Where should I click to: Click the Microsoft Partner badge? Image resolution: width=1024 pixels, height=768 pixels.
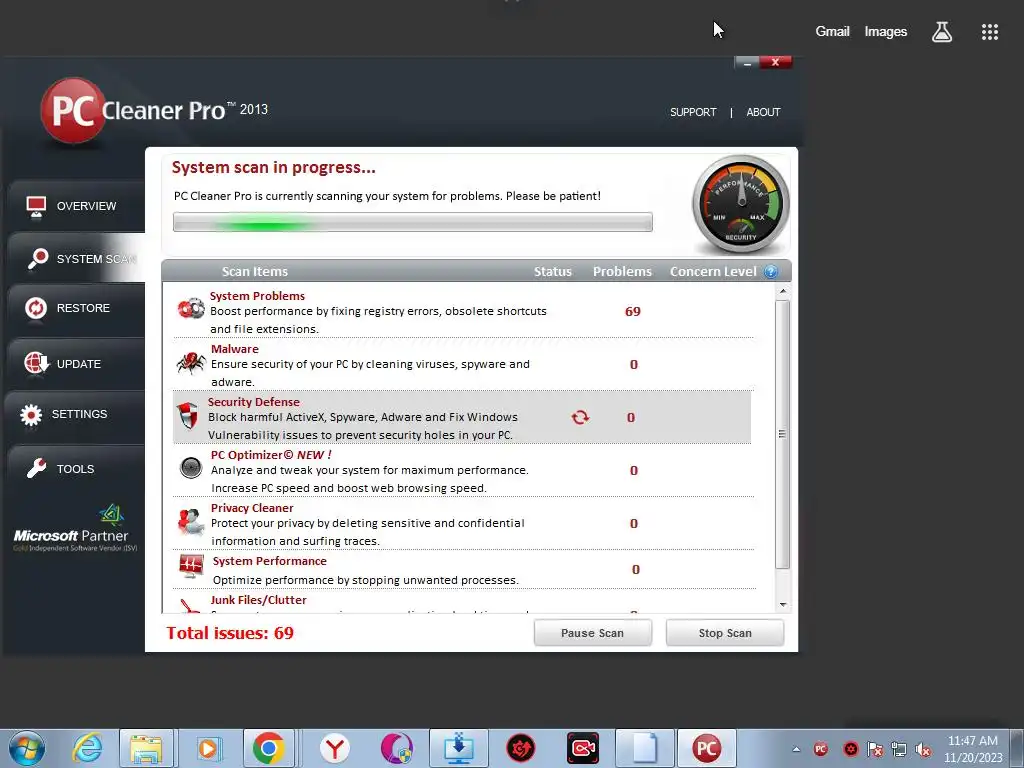click(x=75, y=528)
